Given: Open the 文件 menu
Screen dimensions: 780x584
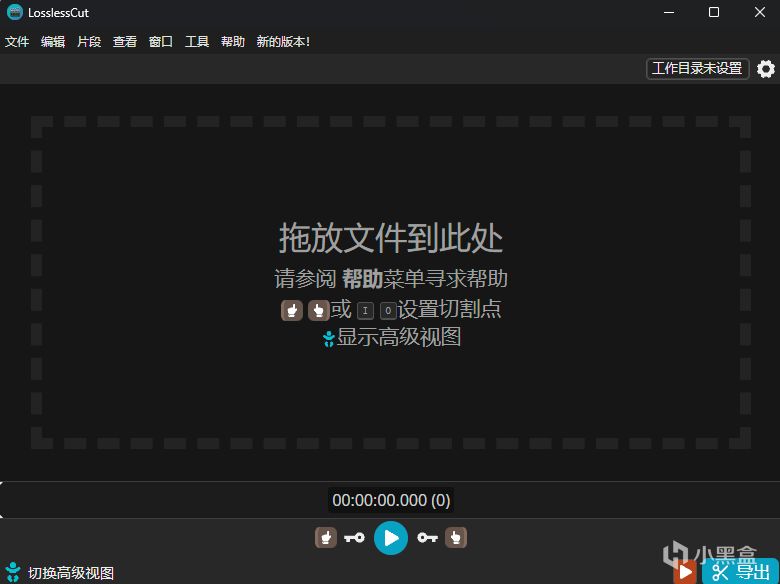Looking at the screenshot, I should (17, 42).
